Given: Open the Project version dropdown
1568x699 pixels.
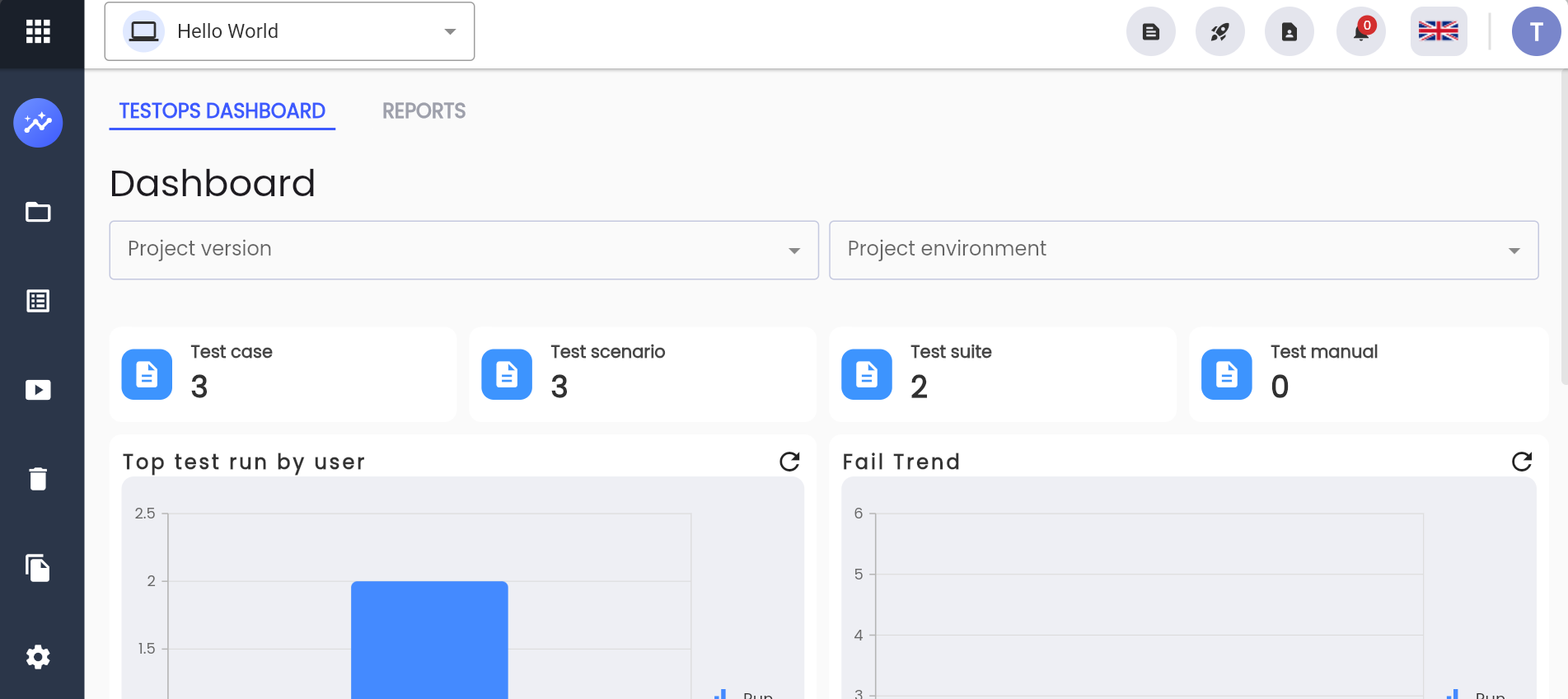Looking at the screenshot, I should [464, 250].
